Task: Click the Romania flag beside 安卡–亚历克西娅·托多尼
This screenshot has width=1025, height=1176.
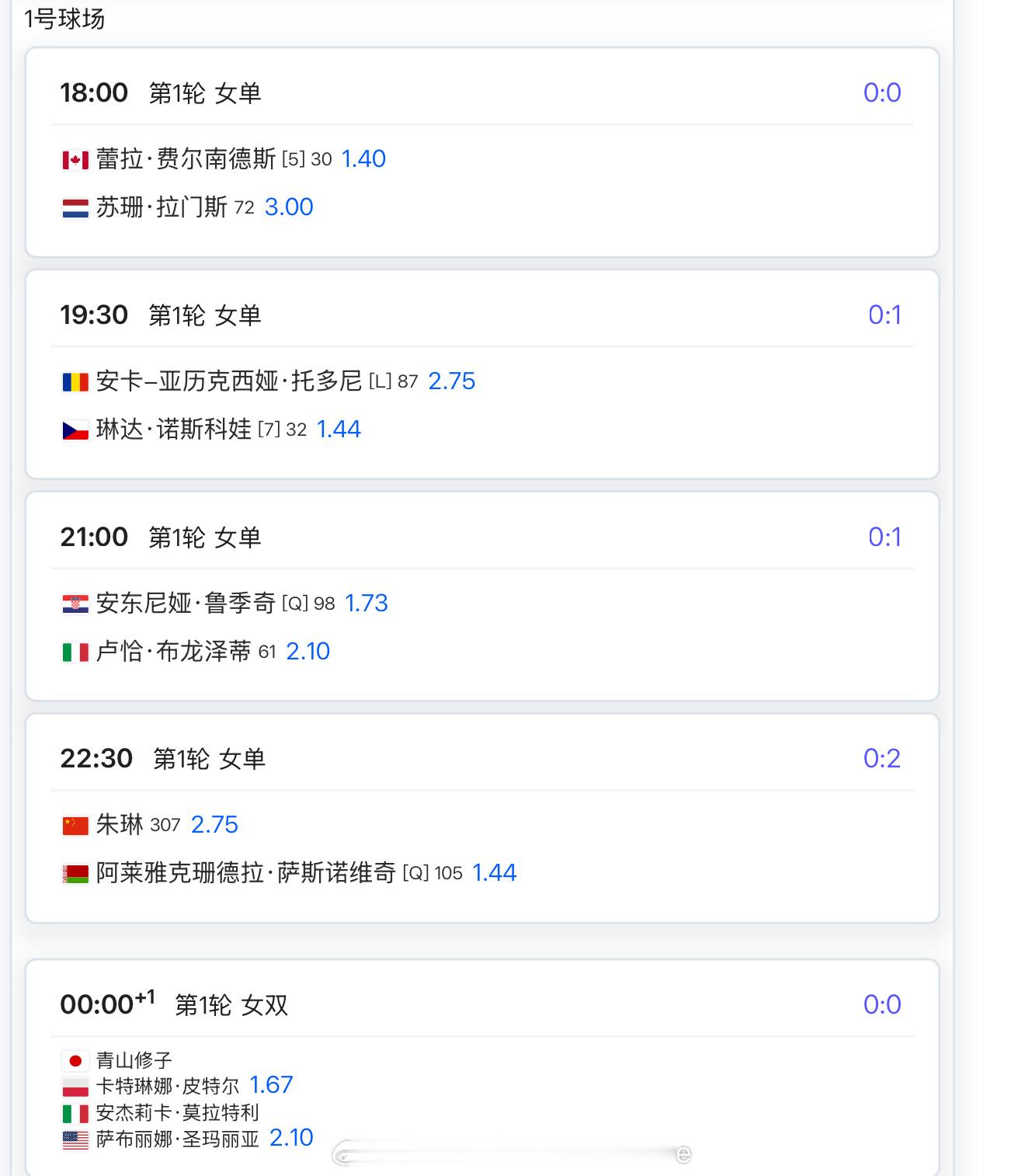Action: pyautogui.click(x=75, y=382)
